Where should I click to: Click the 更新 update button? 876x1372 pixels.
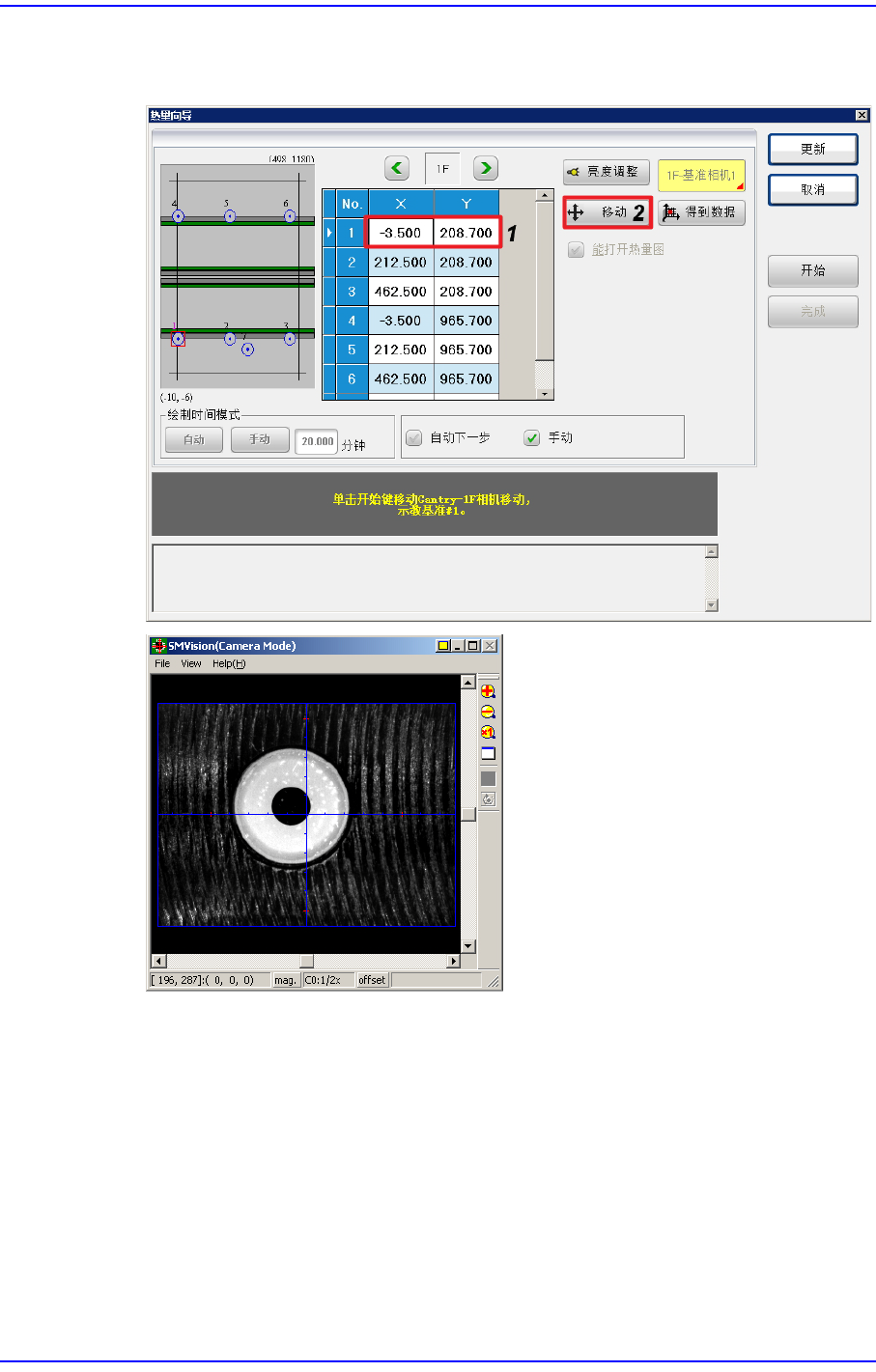coord(813,150)
